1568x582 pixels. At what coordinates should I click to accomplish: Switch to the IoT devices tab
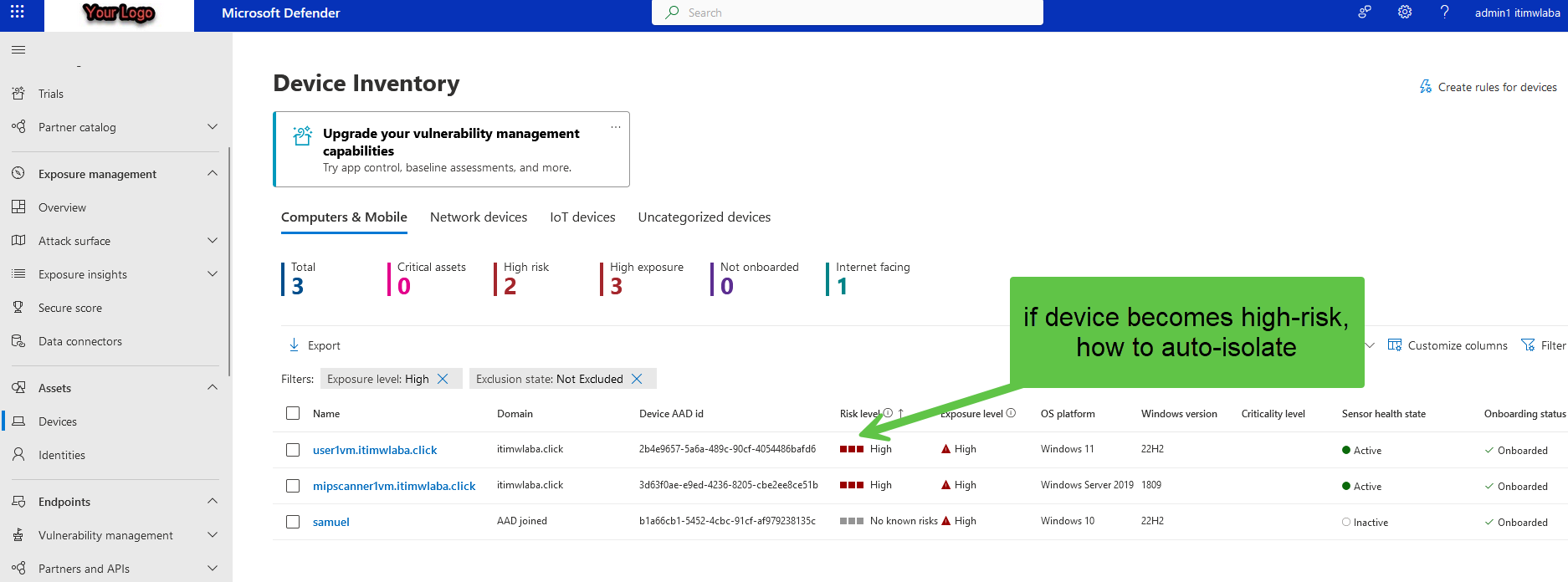tap(582, 217)
